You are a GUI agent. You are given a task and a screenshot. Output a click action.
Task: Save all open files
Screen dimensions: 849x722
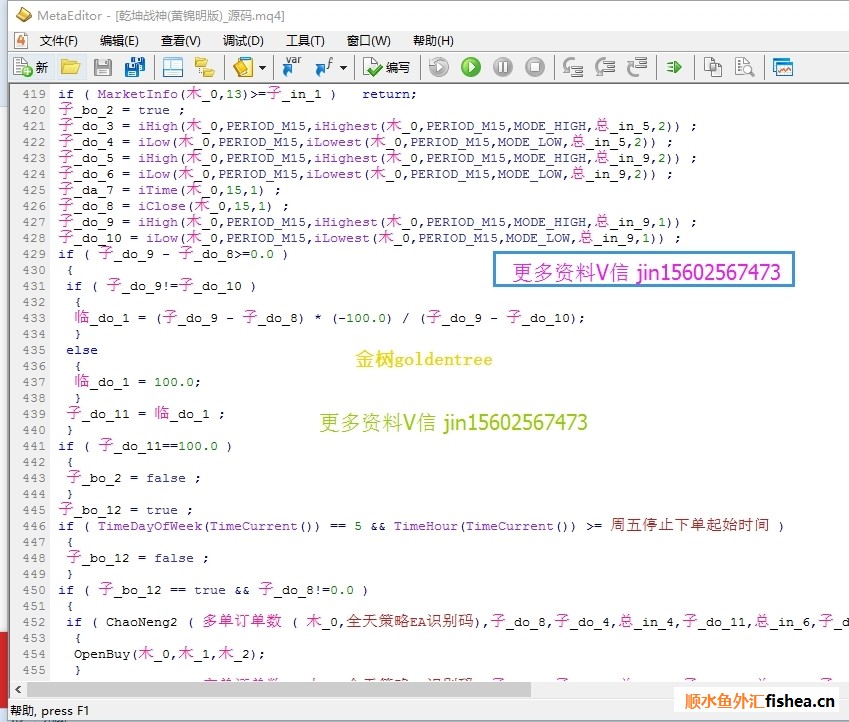coord(134,67)
